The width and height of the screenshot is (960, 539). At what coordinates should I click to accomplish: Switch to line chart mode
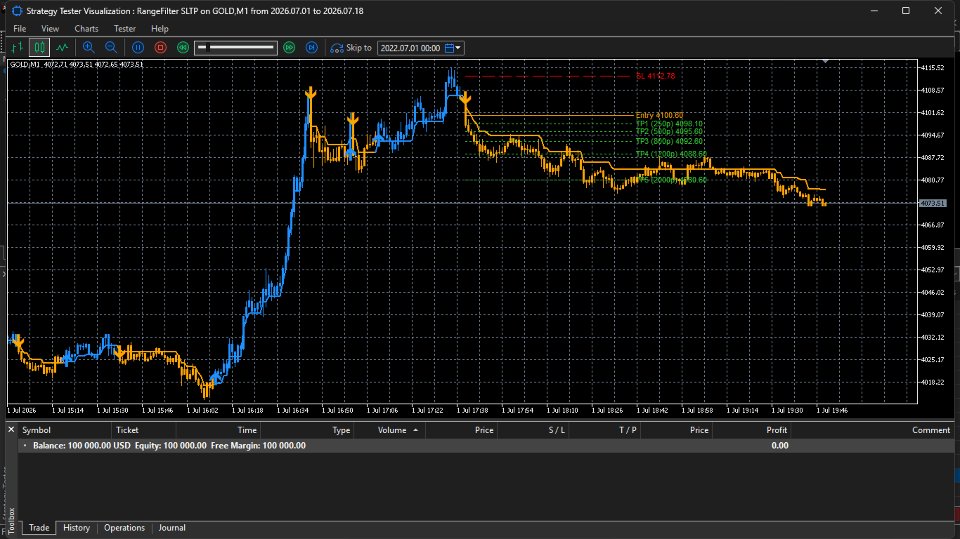62,47
